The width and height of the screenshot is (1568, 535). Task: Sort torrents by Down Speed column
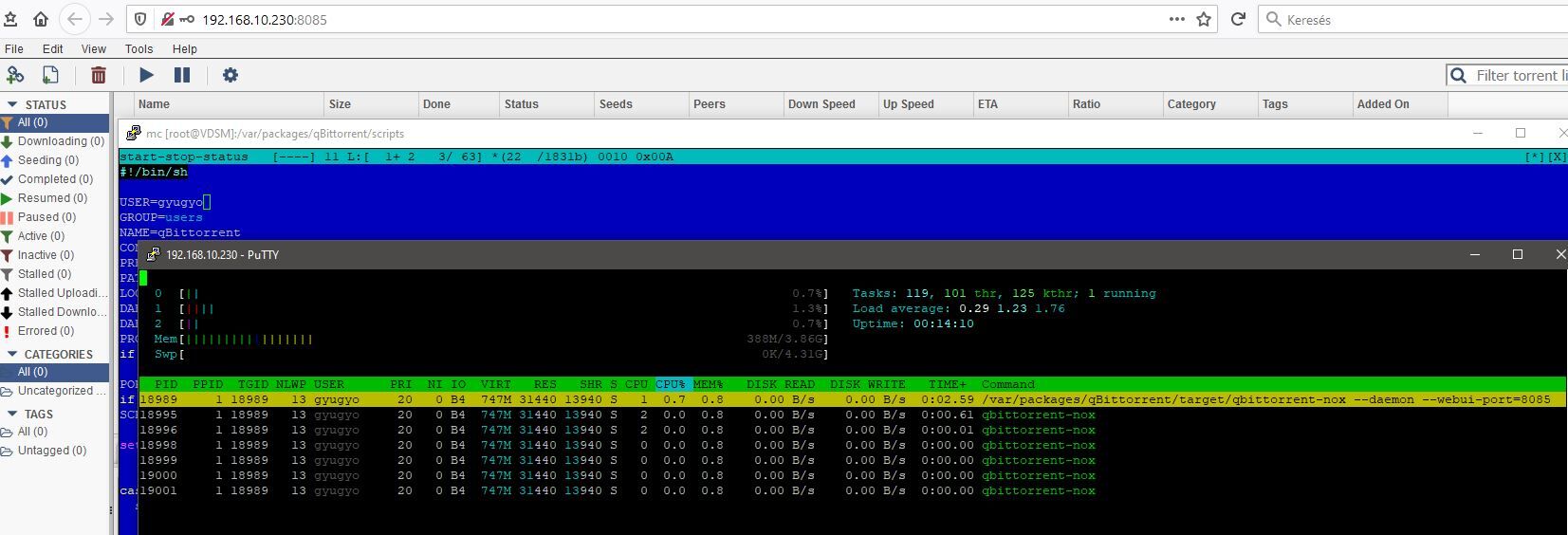(831, 104)
